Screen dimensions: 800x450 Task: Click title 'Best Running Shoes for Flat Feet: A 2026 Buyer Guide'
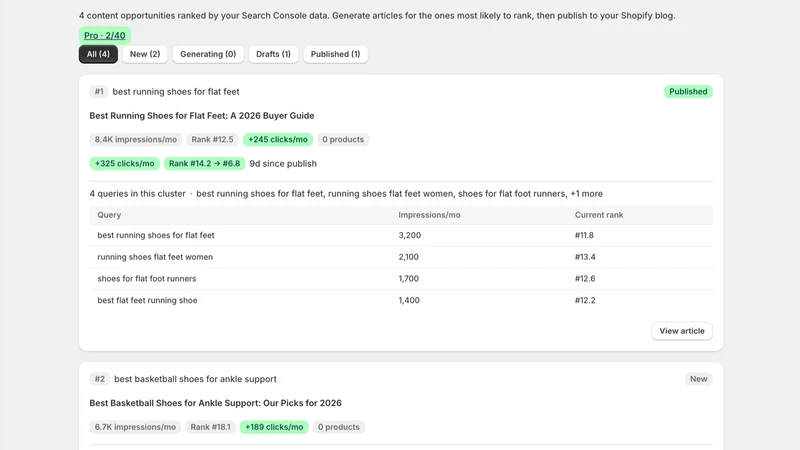[x=202, y=115]
